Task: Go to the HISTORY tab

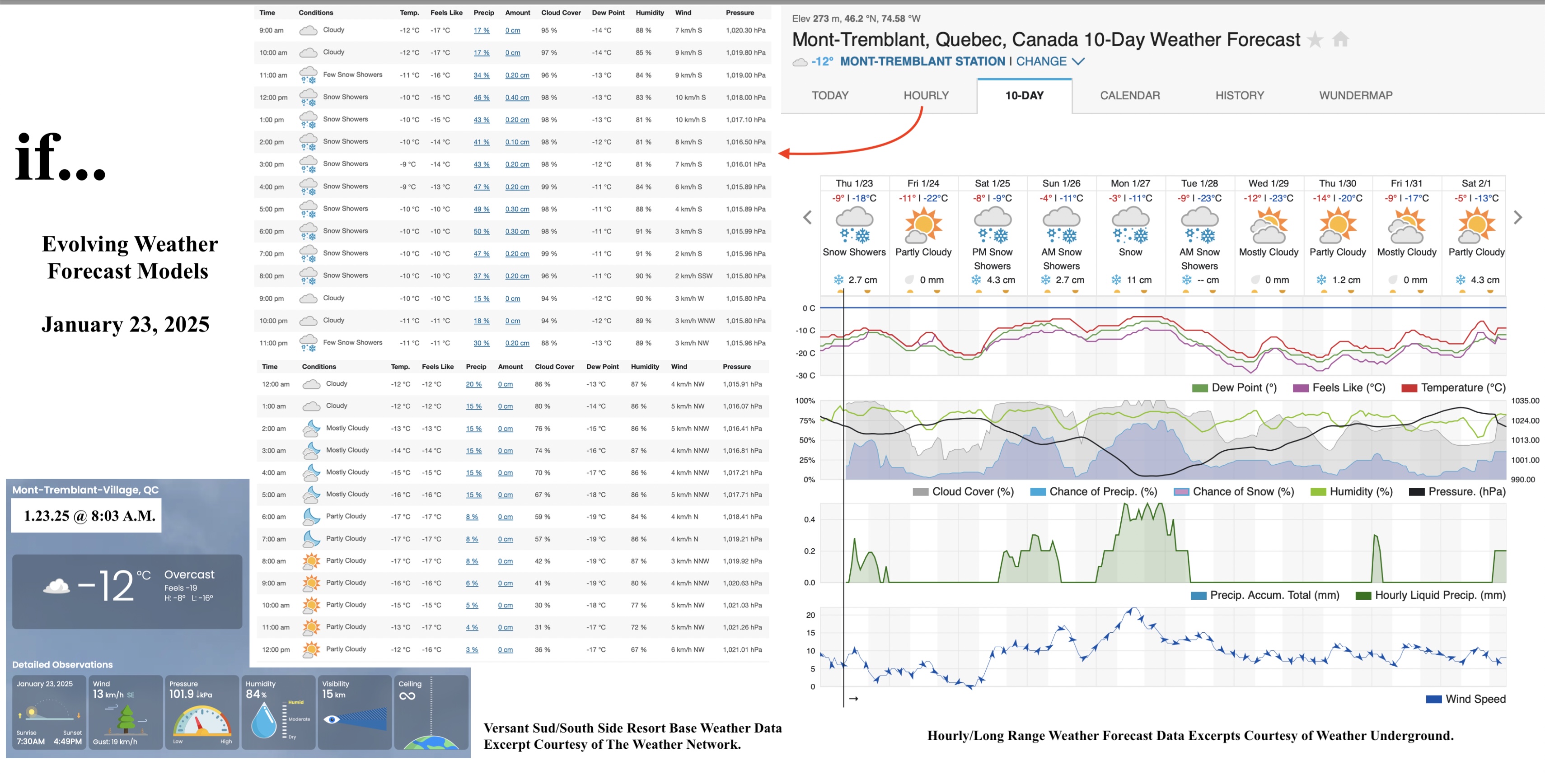Action: coord(1240,95)
